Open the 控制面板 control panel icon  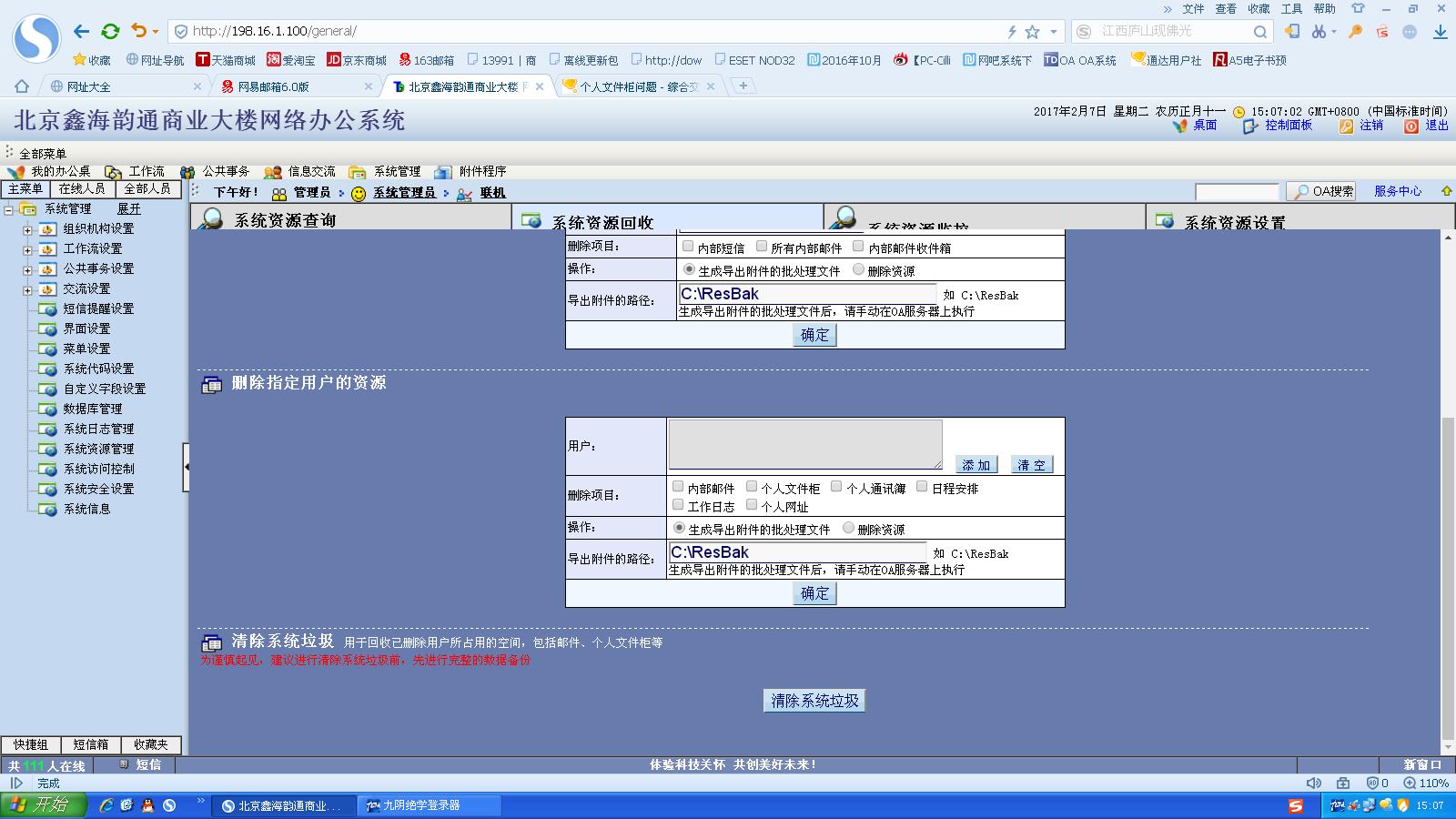click(1250, 126)
